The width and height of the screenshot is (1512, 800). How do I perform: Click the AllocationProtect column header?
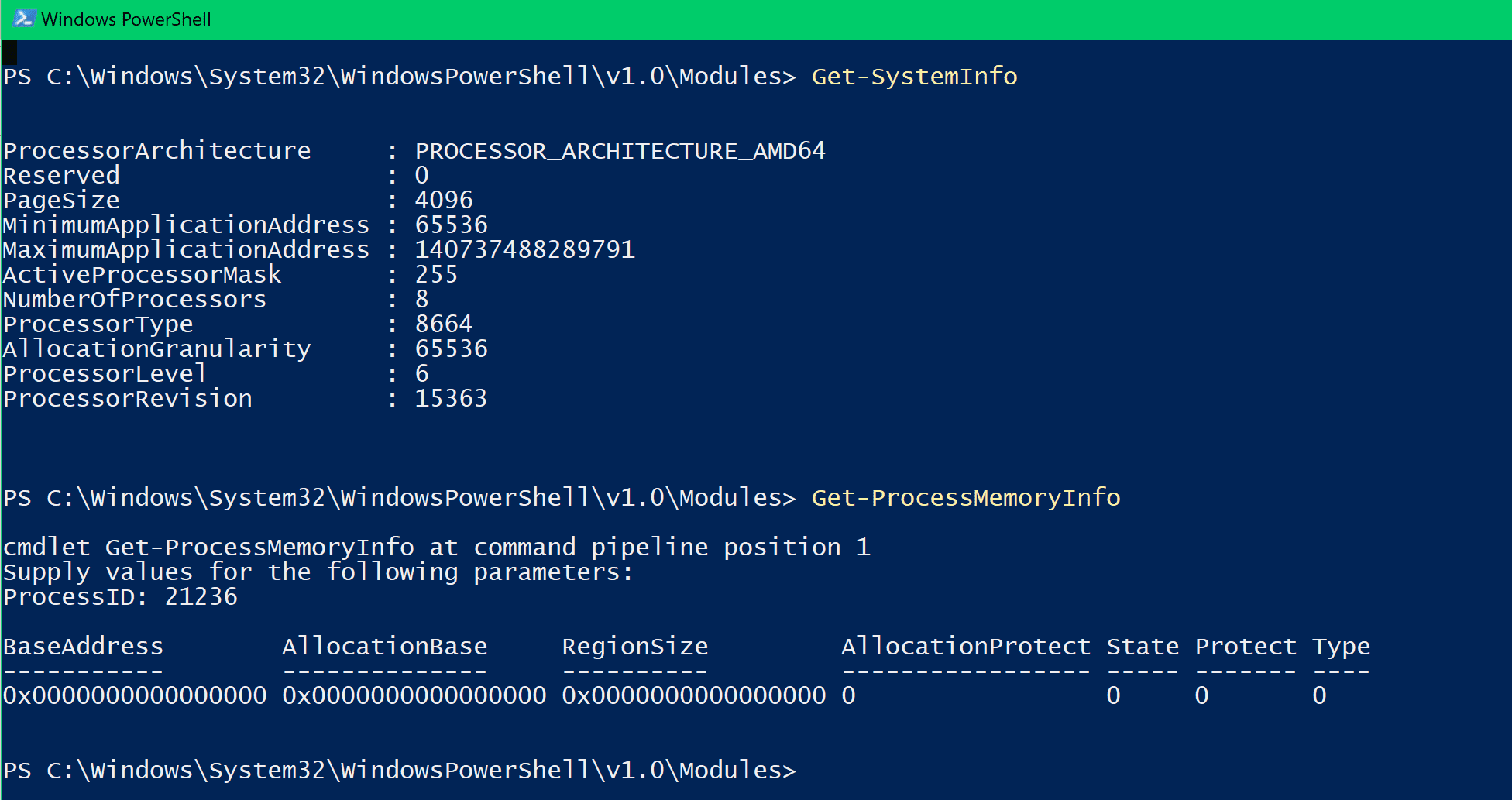point(966,646)
